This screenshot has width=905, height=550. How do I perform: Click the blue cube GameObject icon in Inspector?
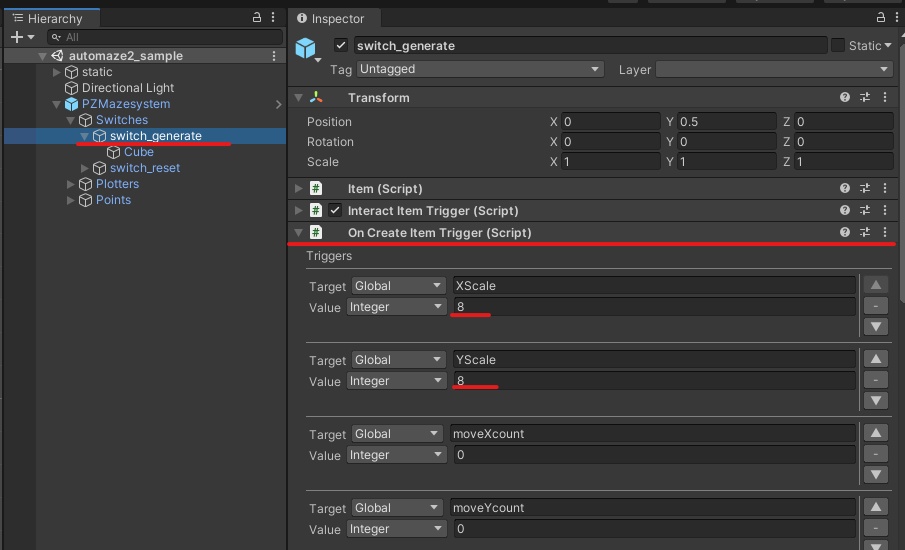(306, 48)
